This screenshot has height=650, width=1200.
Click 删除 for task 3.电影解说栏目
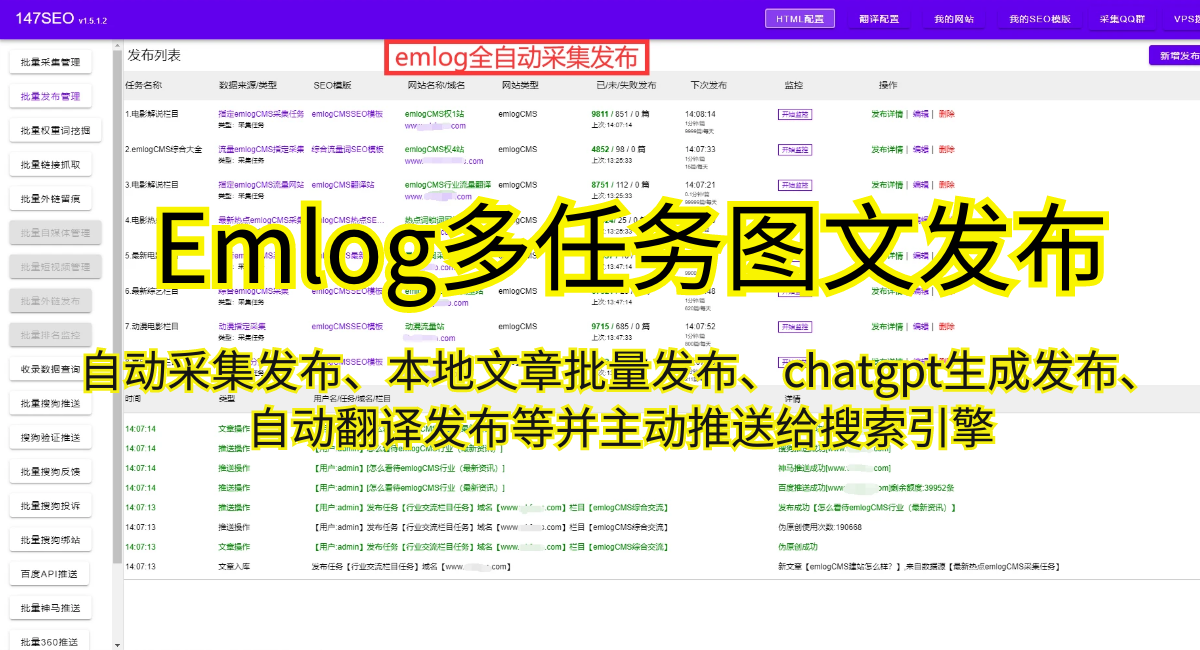pyautogui.click(x=946, y=185)
